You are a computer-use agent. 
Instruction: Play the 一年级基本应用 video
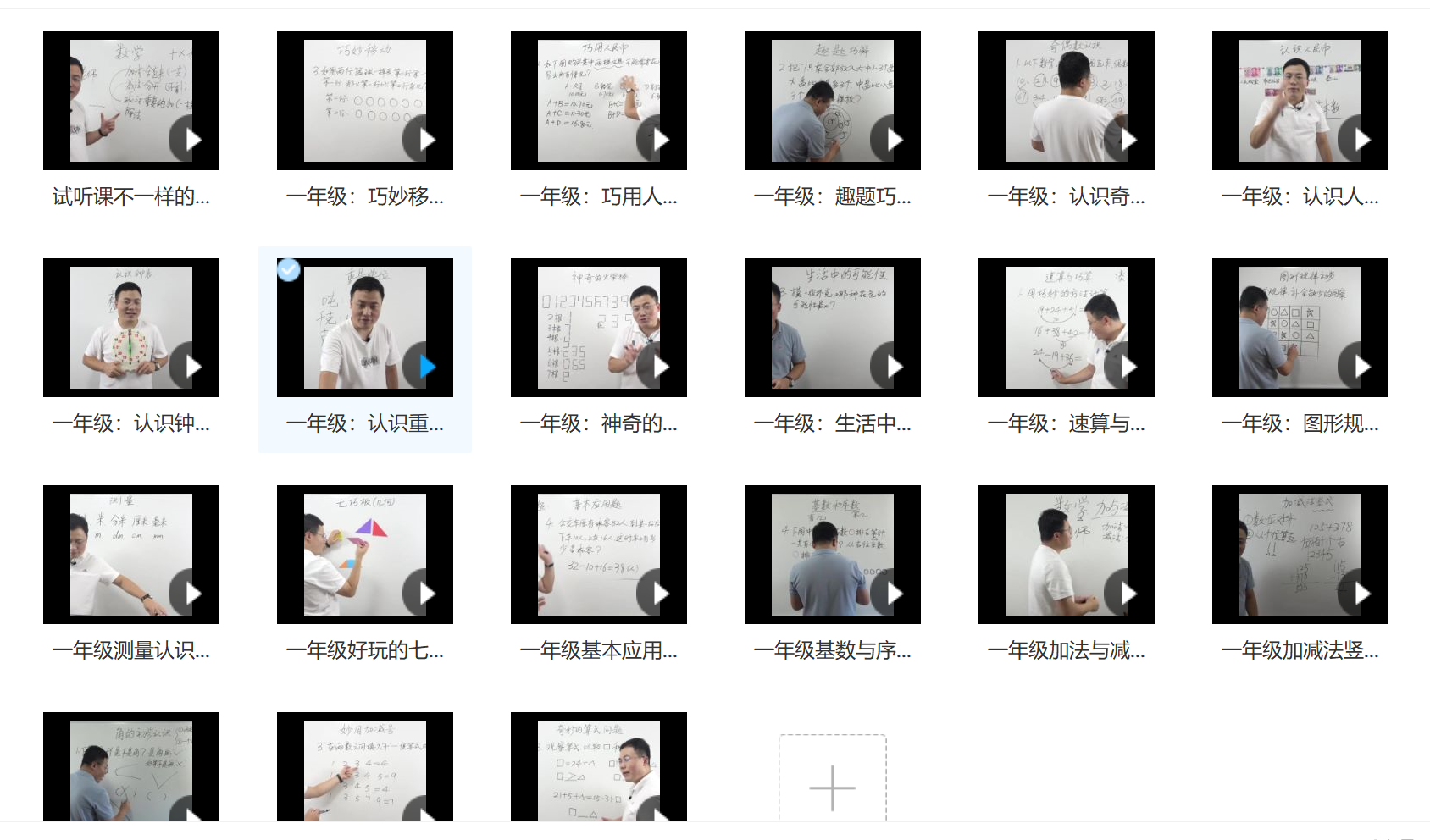pos(658,594)
